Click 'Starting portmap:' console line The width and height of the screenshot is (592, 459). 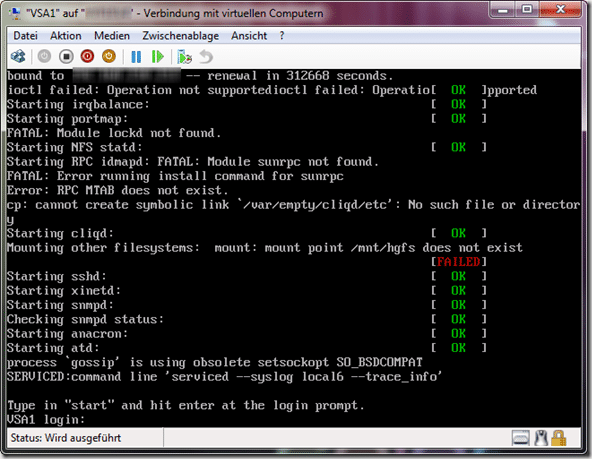tap(67, 119)
